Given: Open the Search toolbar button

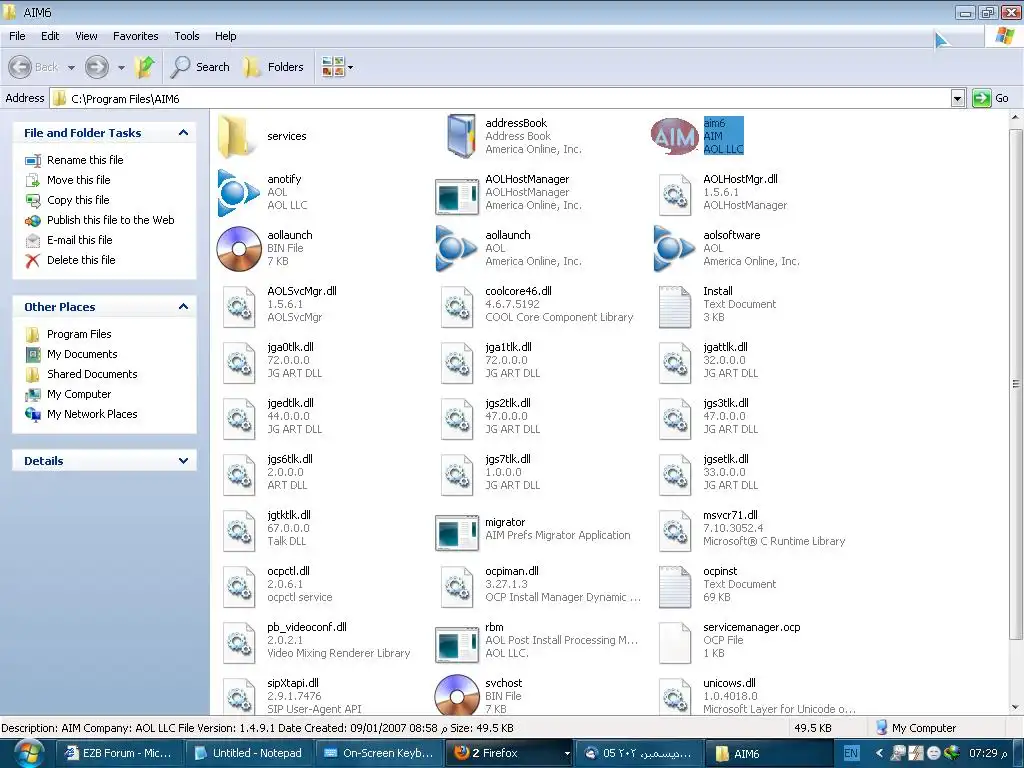Looking at the screenshot, I should (x=200, y=67).
